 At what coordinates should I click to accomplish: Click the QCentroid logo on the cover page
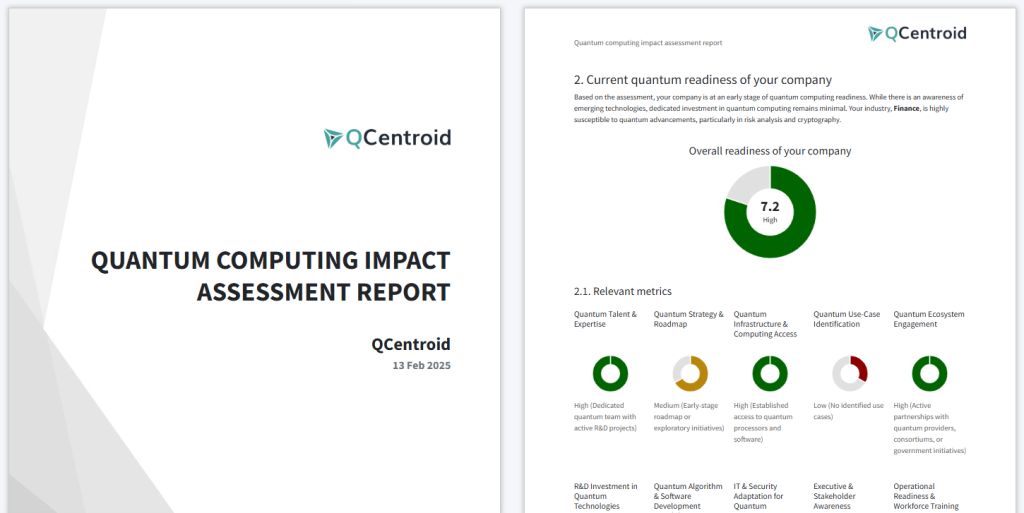387,138
